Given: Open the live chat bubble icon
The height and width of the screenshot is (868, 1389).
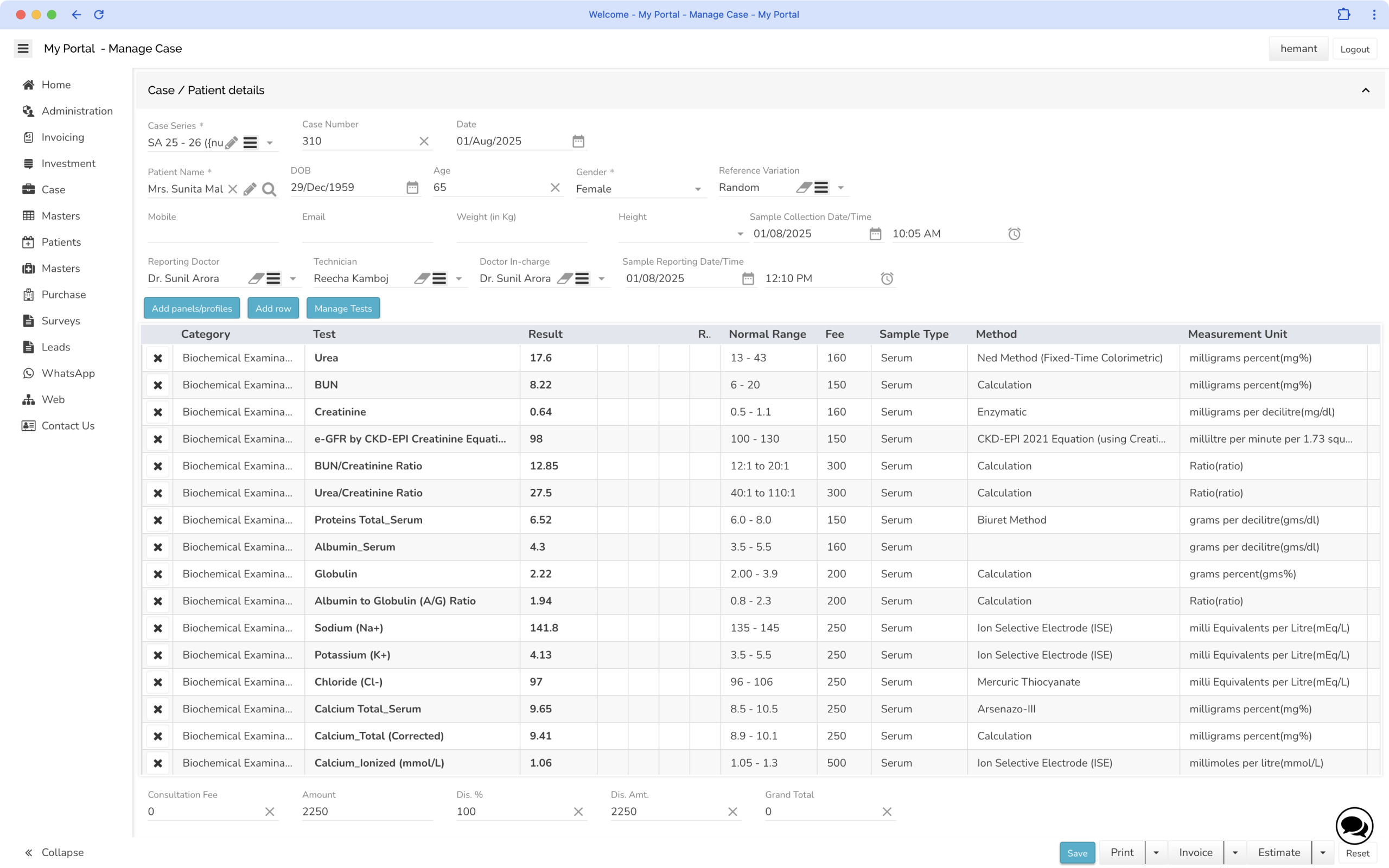Looking at the screenshot, I should click(x=1354, y=827).
